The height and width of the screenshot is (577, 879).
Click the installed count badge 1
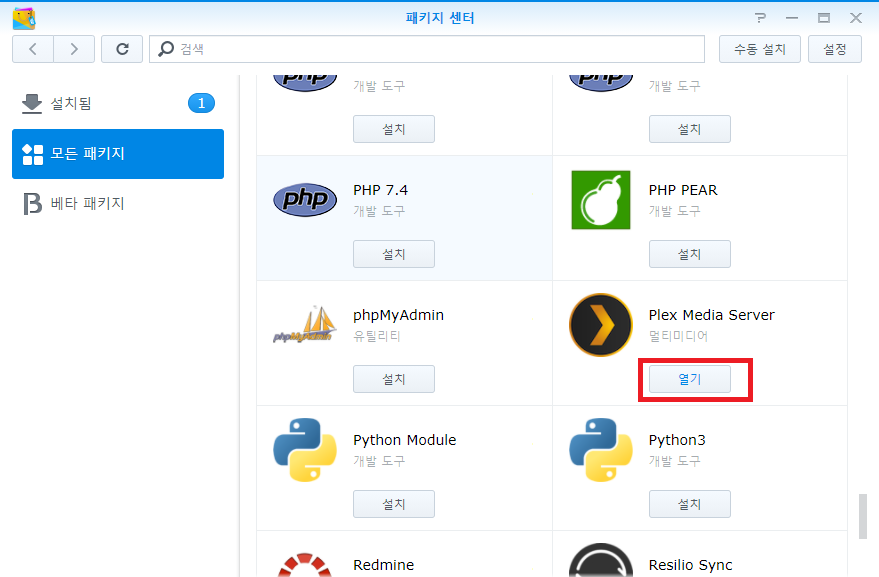(x=201, y=103)
